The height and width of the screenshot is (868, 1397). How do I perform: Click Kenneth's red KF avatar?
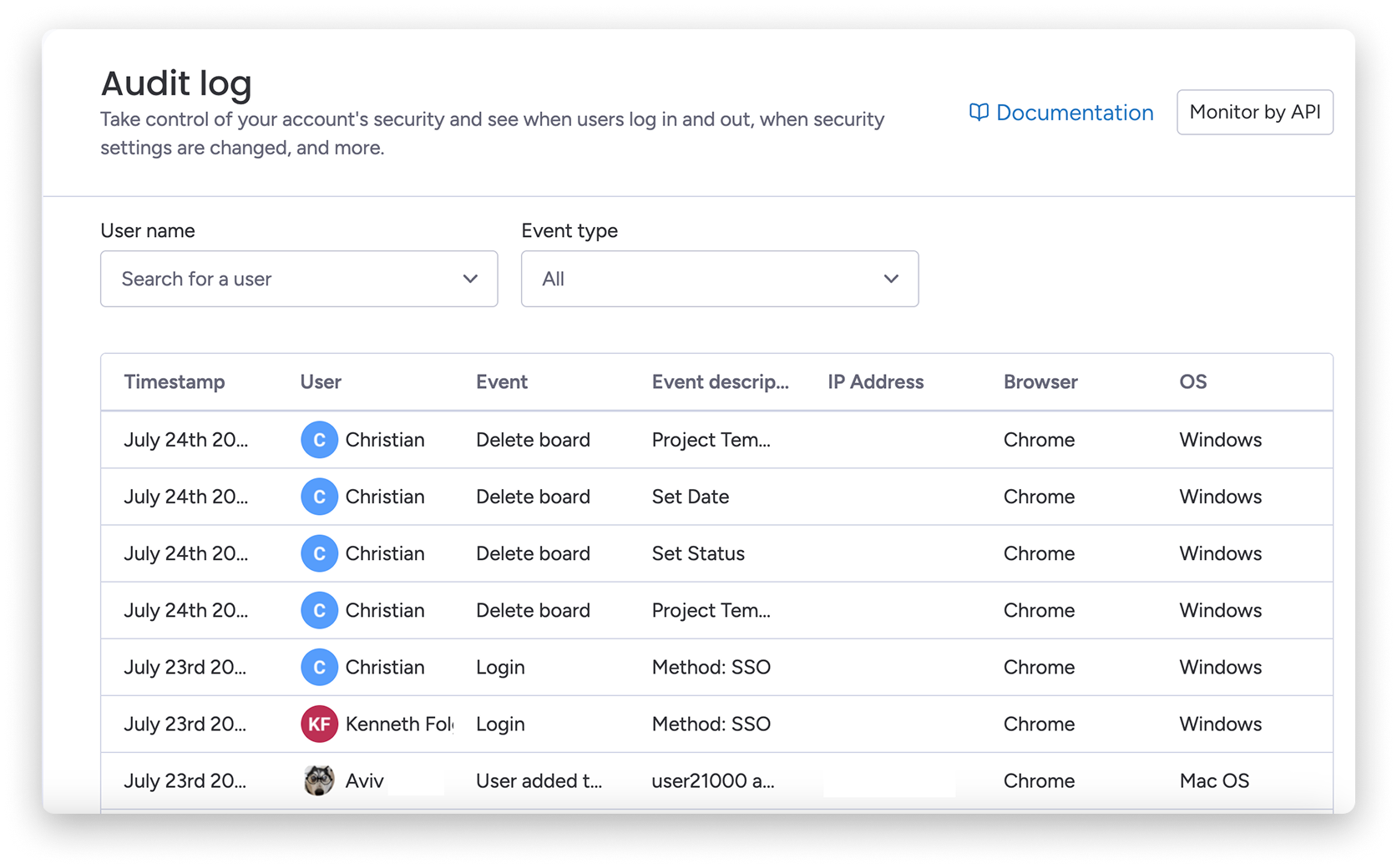tap(319, 724)
